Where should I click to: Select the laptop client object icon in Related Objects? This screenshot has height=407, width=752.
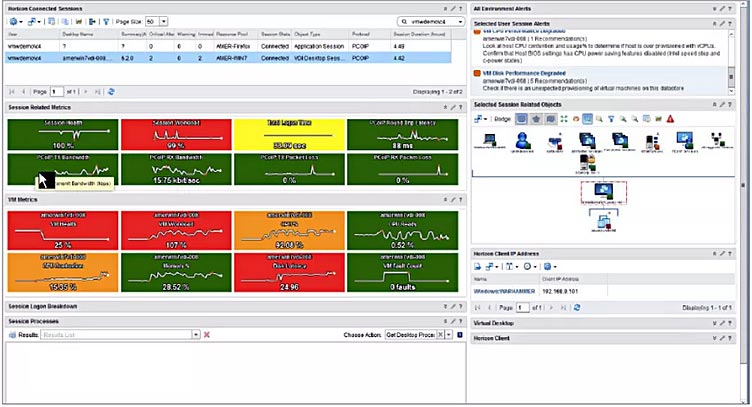point(489,140)
